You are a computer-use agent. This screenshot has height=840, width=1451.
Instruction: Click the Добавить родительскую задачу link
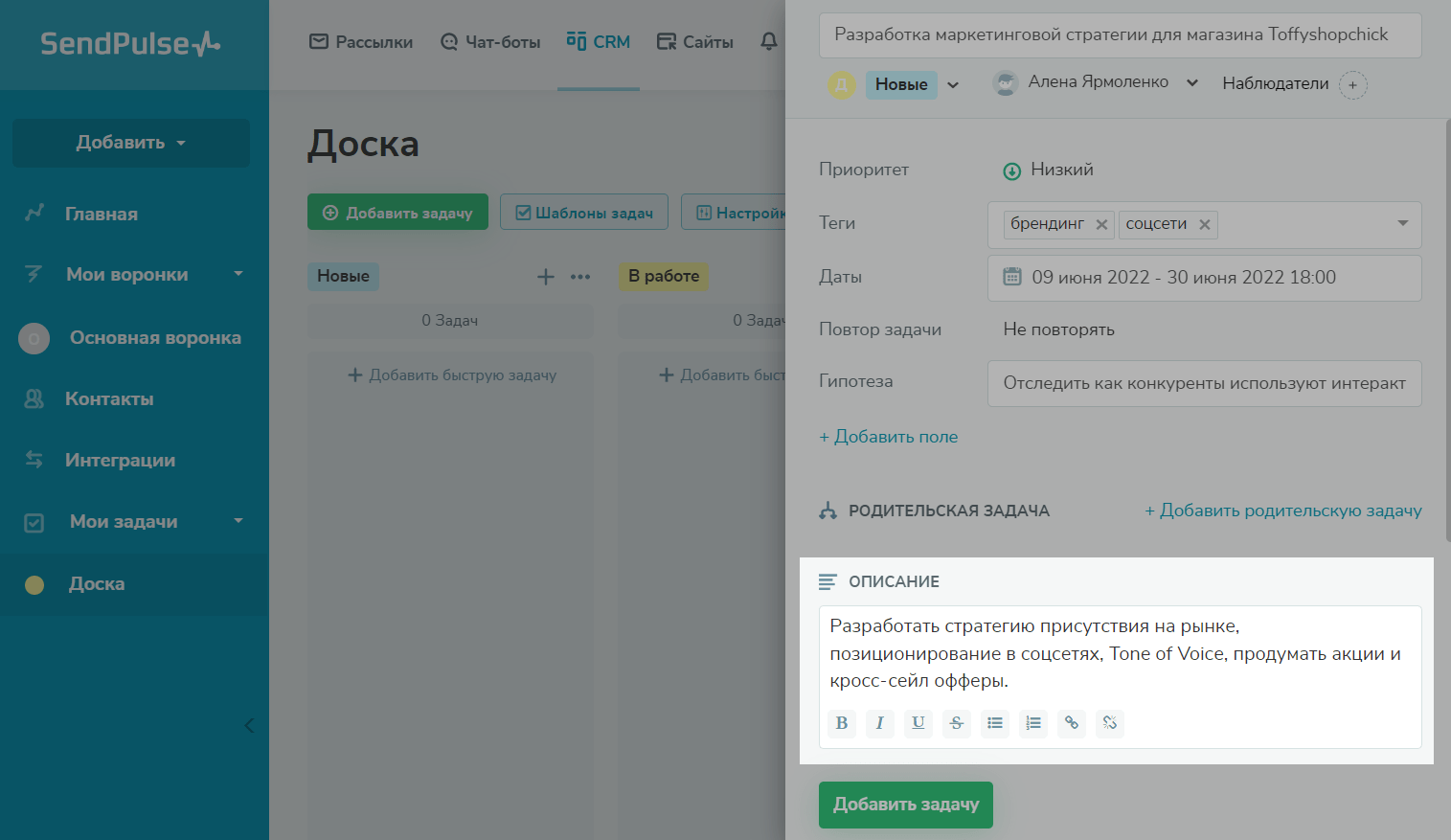pyautogui.click(x=1282, y=511)
